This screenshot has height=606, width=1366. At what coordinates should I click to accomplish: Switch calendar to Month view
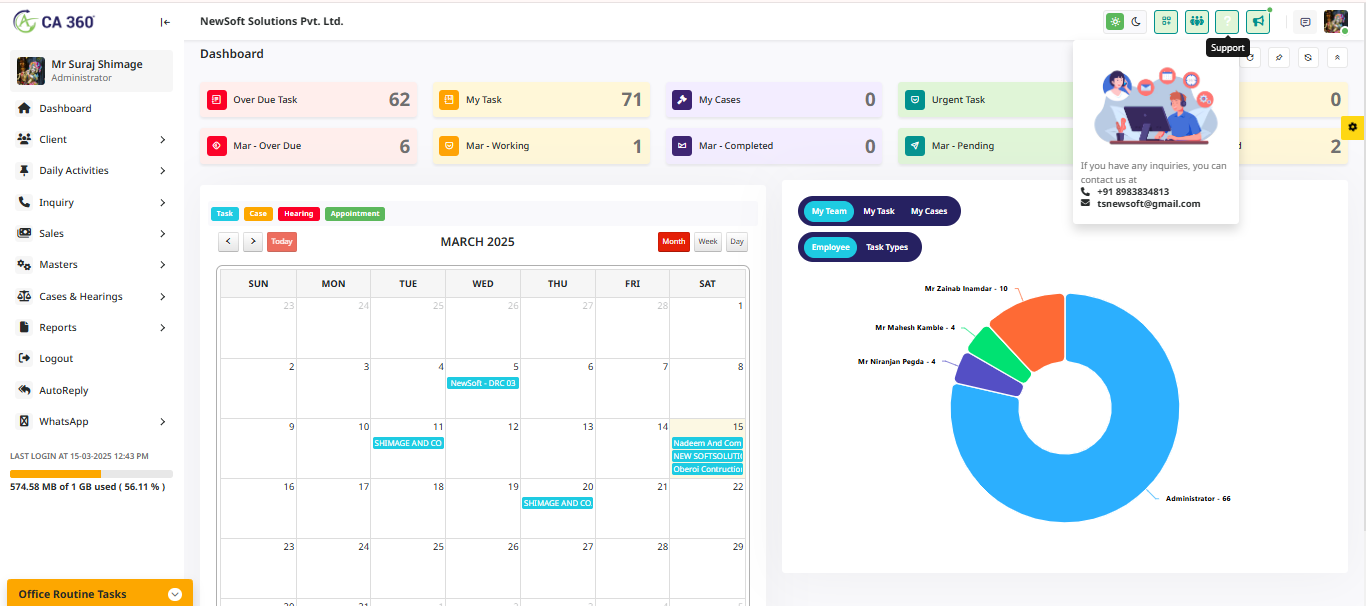[x=674, y=241]
